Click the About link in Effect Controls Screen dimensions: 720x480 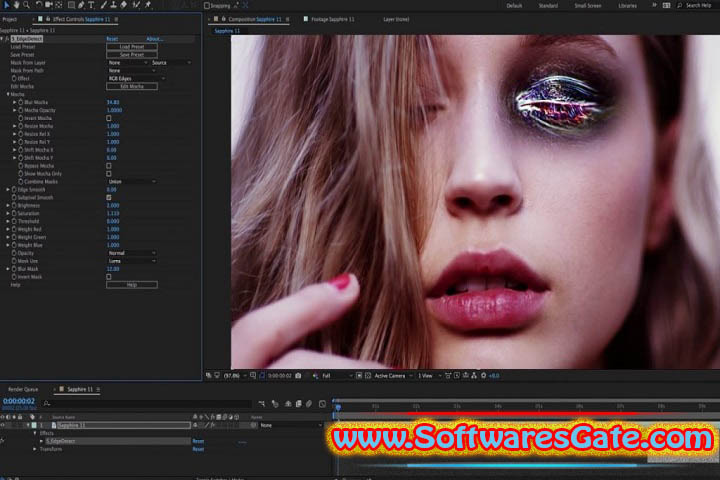click(x=154, y=39)
